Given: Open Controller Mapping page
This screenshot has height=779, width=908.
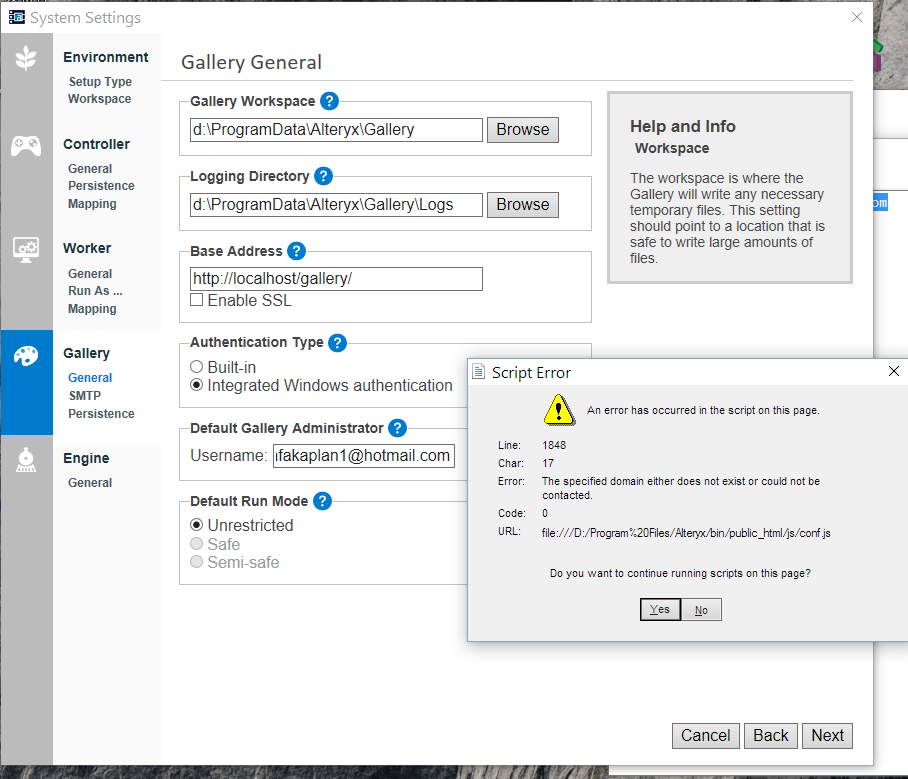Looking at the screenshot, I should coord(92,204).
